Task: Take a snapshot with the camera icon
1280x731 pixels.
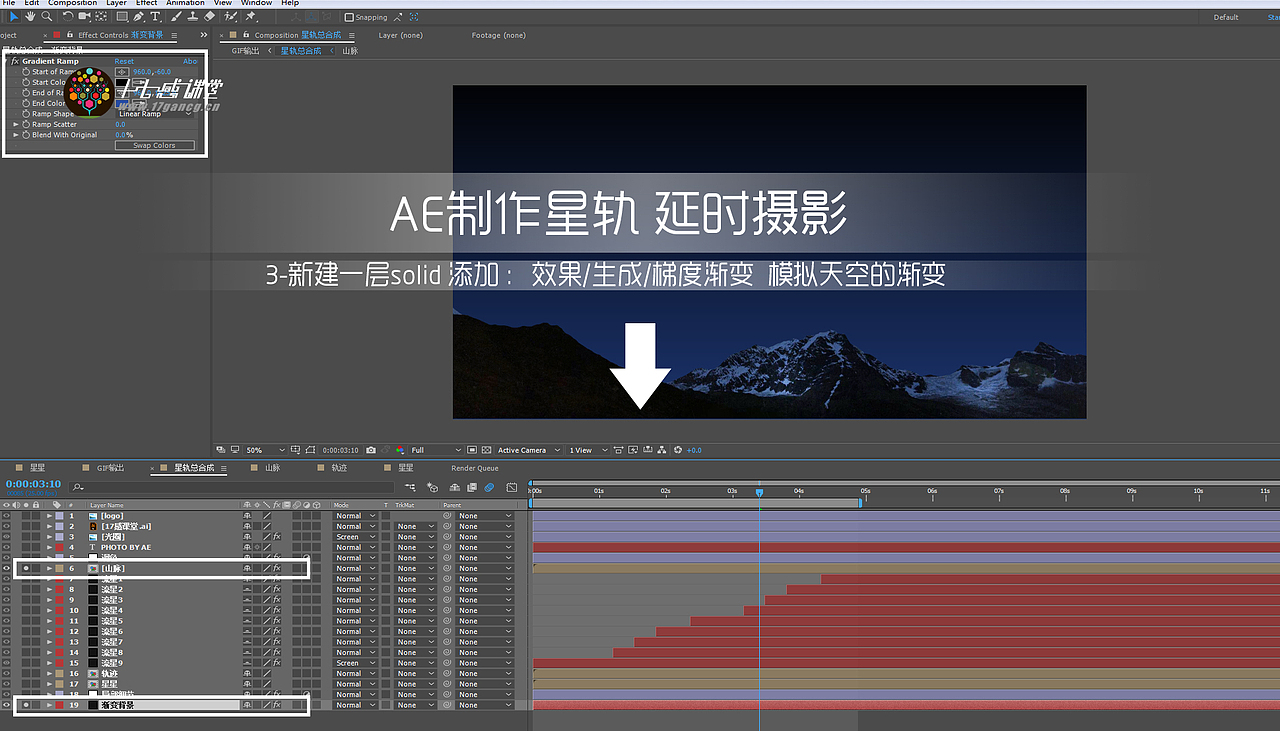Action: pos(371,449)
